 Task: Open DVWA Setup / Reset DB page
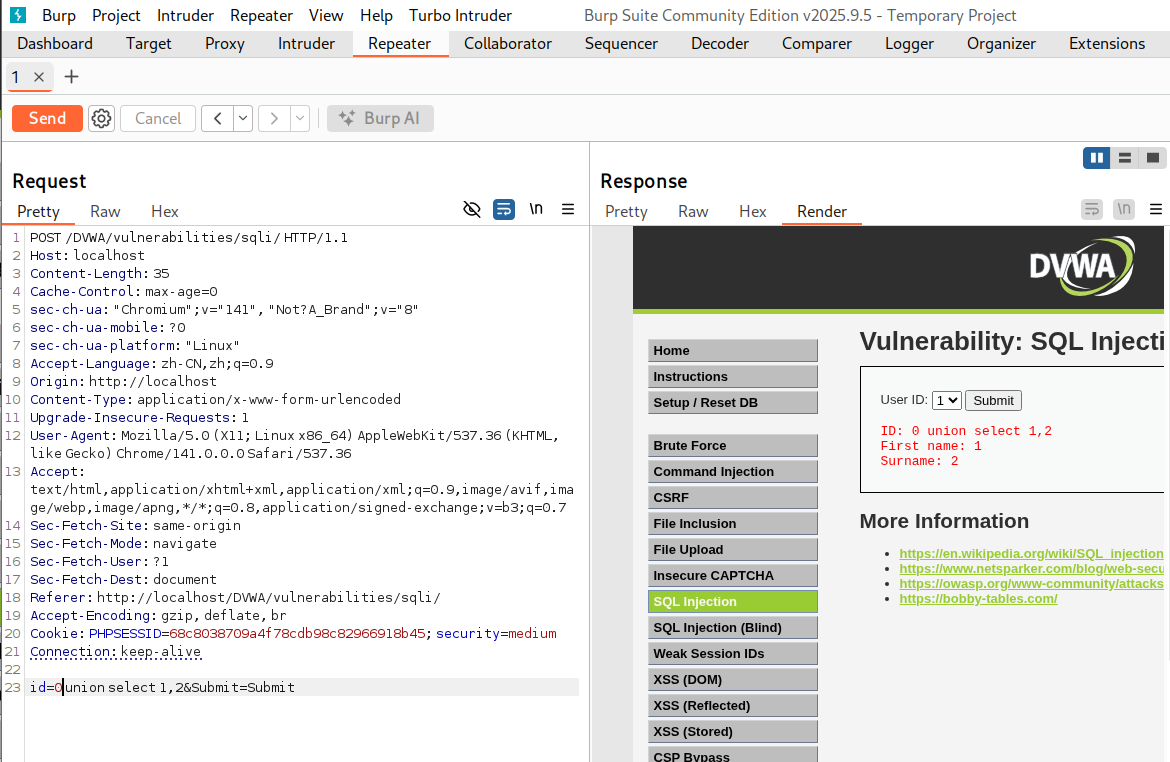[x=733, y=403]
